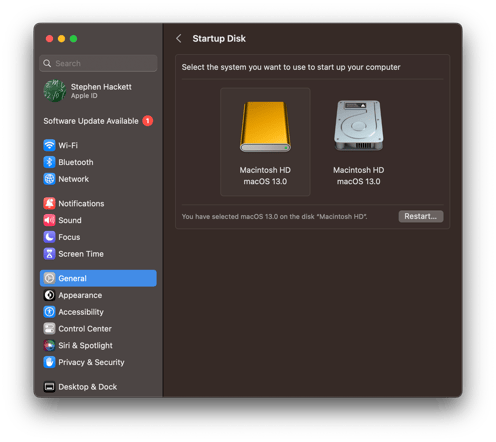The image size is (496, 442).
Task: Open Control Center settings label
Action: pos(85,329)
